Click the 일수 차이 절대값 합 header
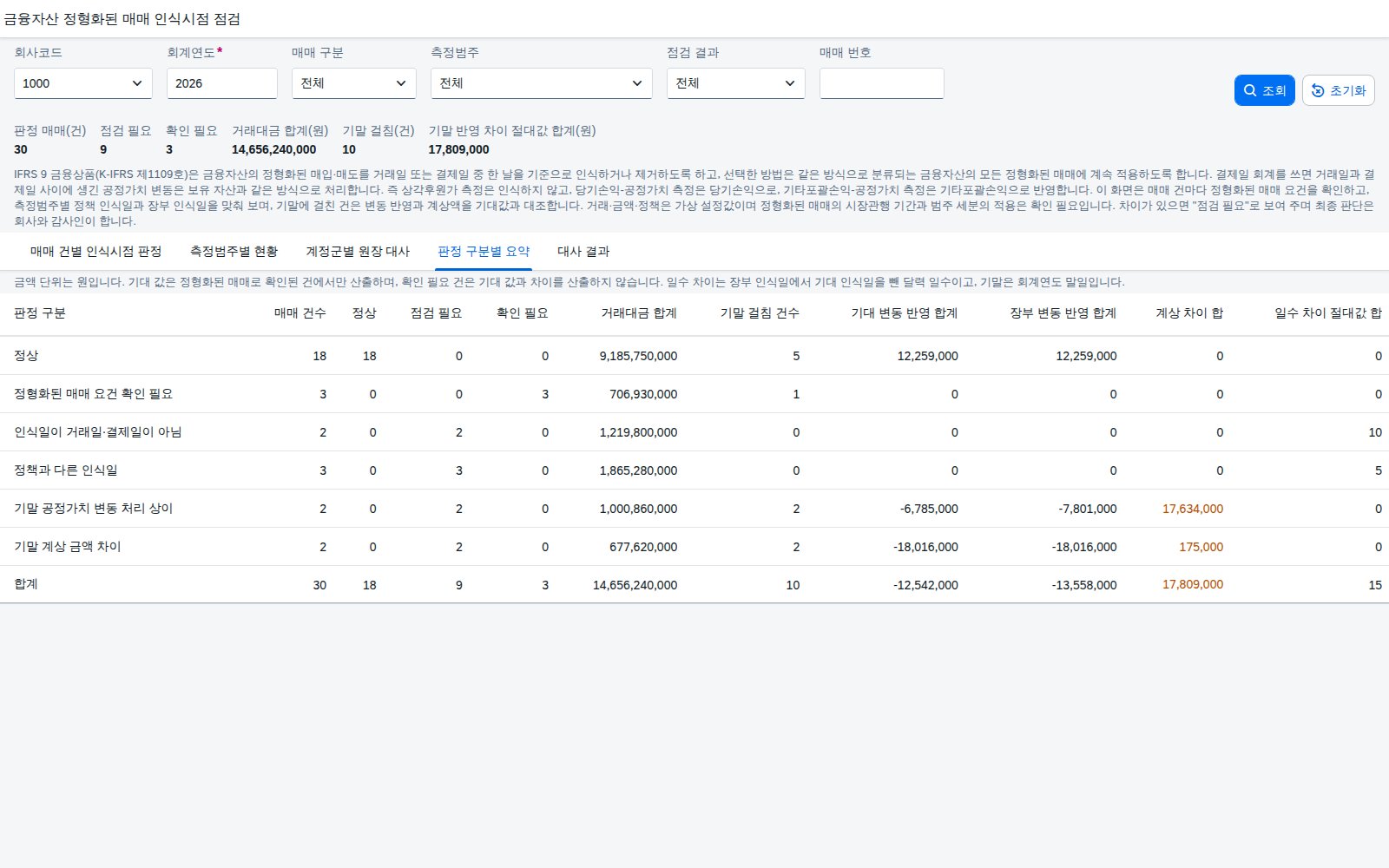1389x868 pixels. [1328, 313]
